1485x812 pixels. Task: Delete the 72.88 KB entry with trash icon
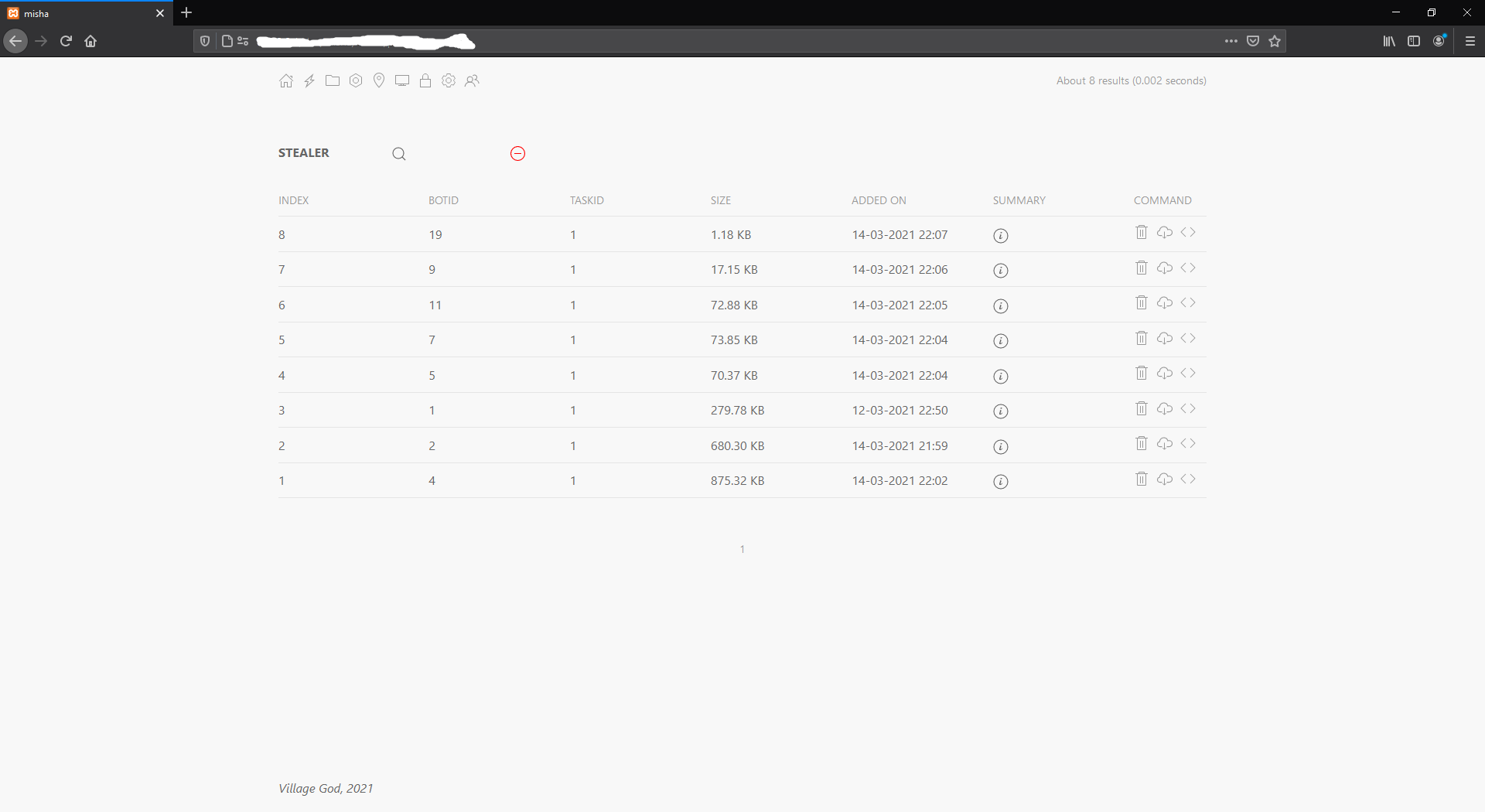1142,302
